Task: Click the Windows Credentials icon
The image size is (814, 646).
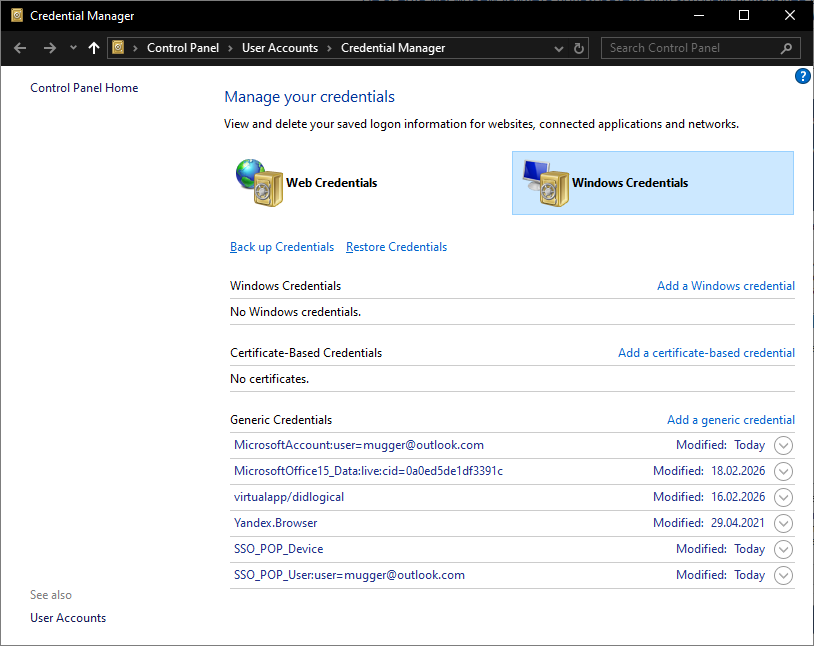Action: [545, 183]
